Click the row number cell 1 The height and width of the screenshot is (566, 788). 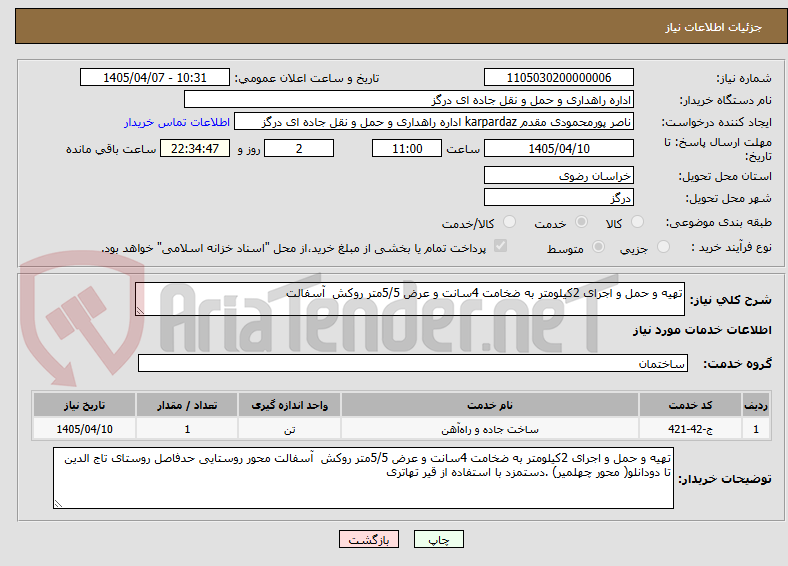pyautogui.click(x=756, y=429)
